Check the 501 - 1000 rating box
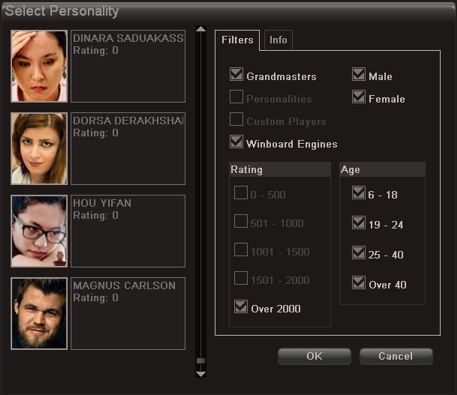The height and width of the screenshot is (395, 457). tap(241, 221)
